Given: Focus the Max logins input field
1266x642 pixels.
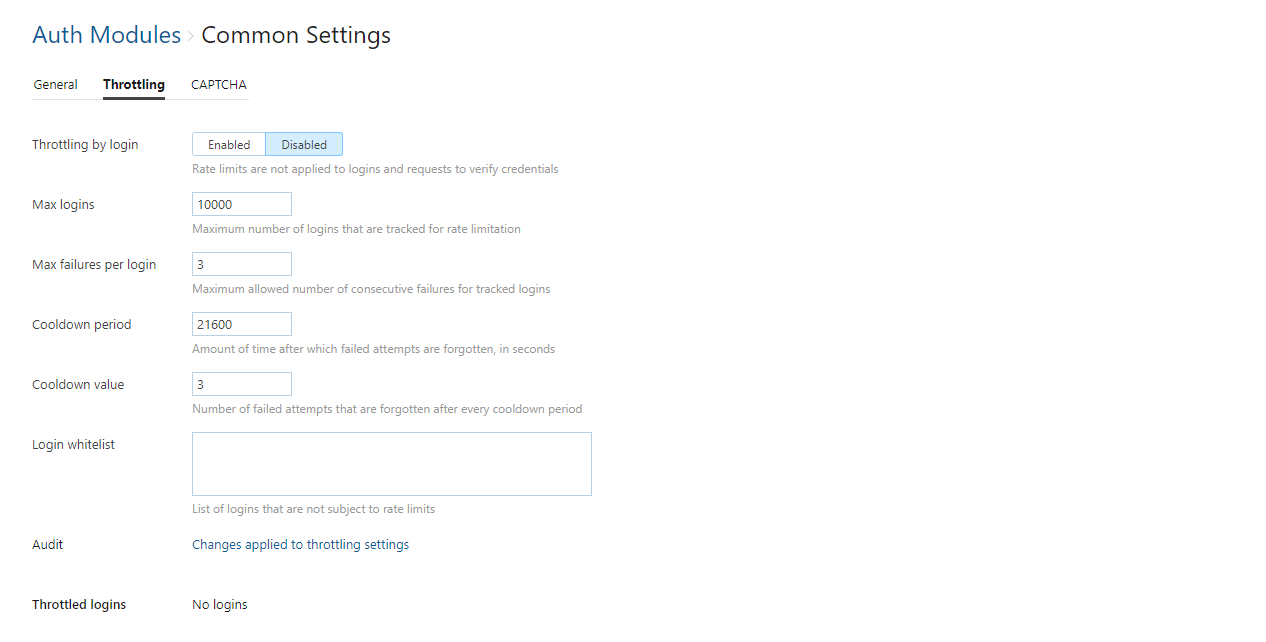Looking at the screenshot, I should coord(242,205).
